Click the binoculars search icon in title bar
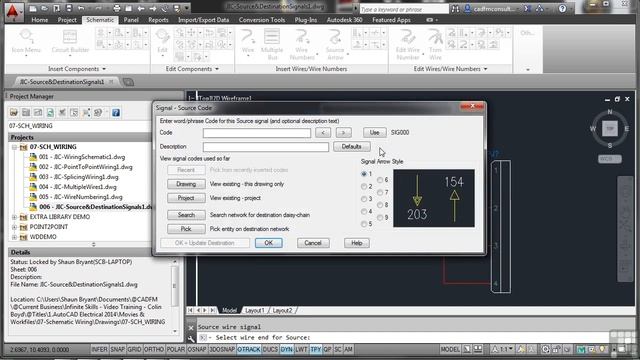640x360 pixels. coord(455,9)
